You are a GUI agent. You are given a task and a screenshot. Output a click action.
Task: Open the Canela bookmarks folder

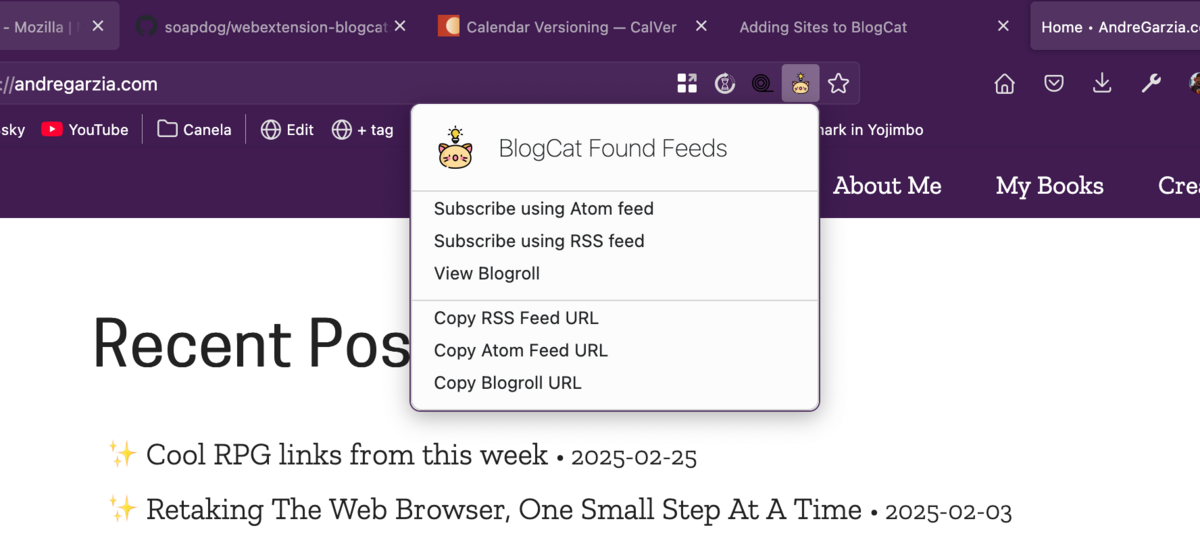pyautogui.click(x=195, y=129)
